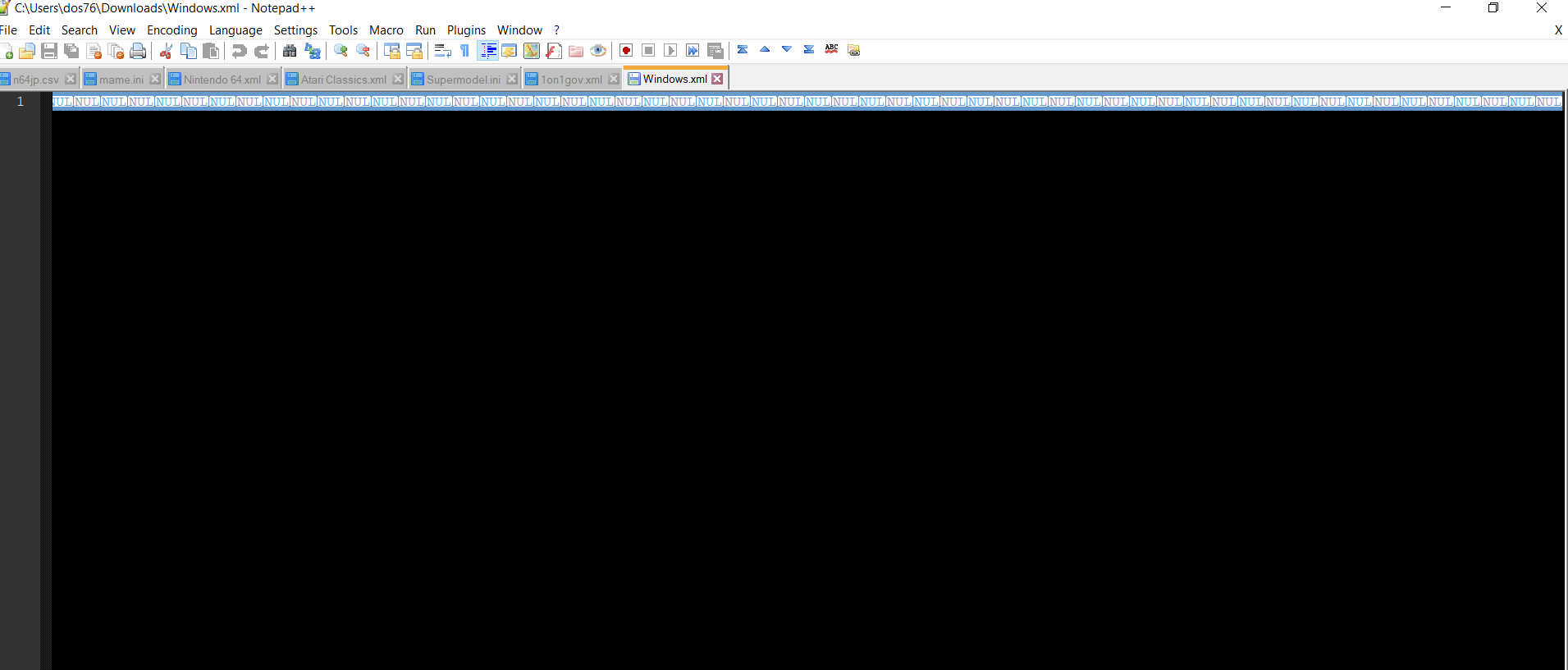This screenshot has height=670, width=1568.
Task: Cut selection with the scissors icon
Action: (x=166, y=51)
